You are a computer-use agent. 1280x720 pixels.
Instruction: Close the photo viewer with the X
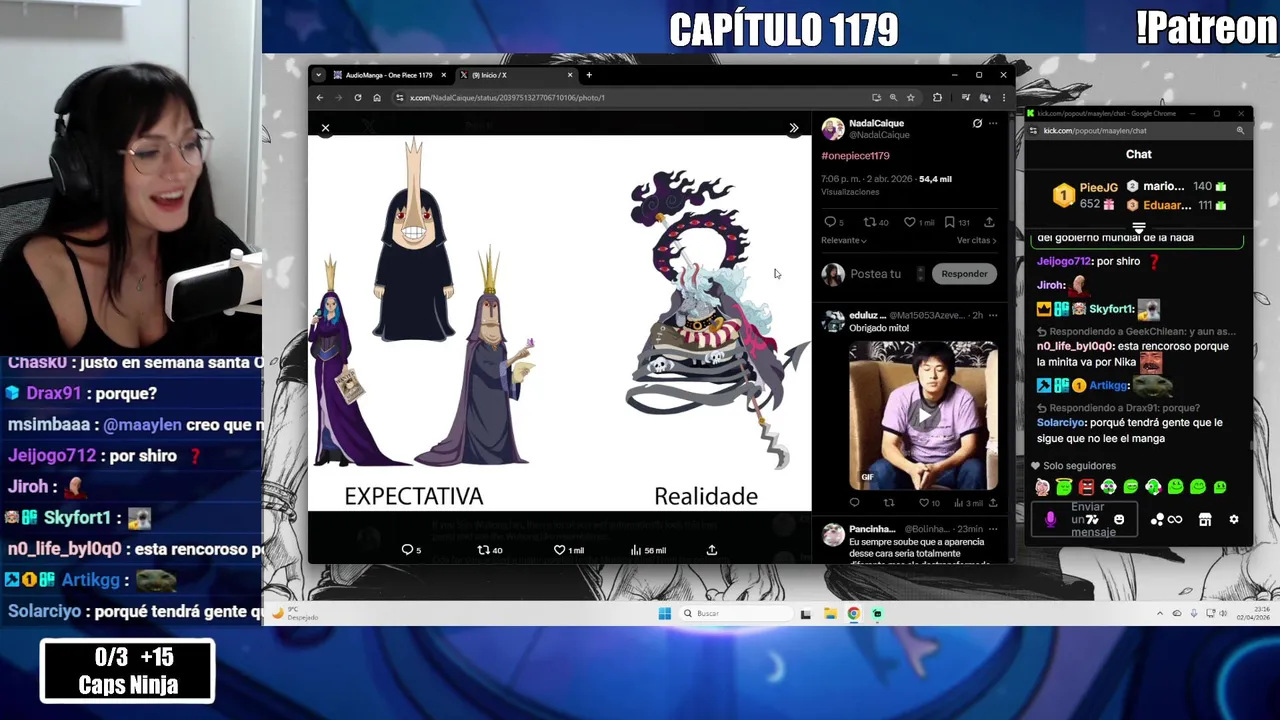[x=325, y=128]
